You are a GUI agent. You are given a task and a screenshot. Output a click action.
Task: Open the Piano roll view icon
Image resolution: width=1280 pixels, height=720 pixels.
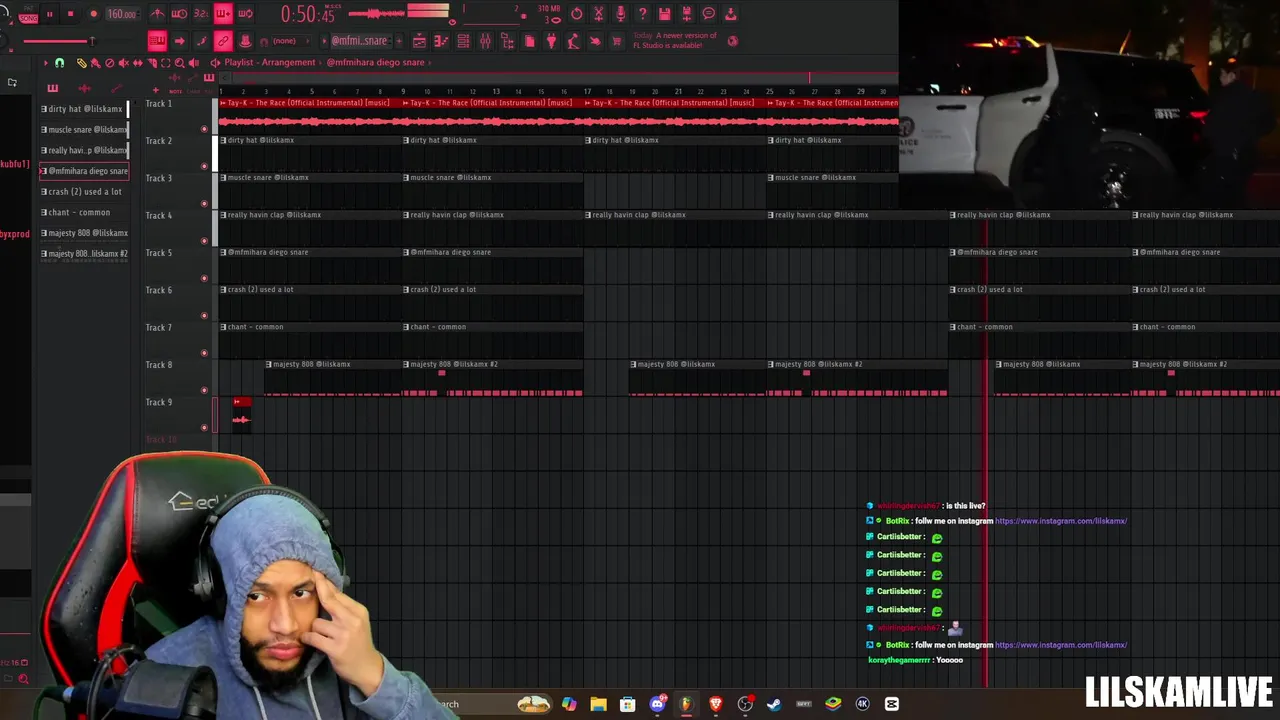(x=441, y=41)
